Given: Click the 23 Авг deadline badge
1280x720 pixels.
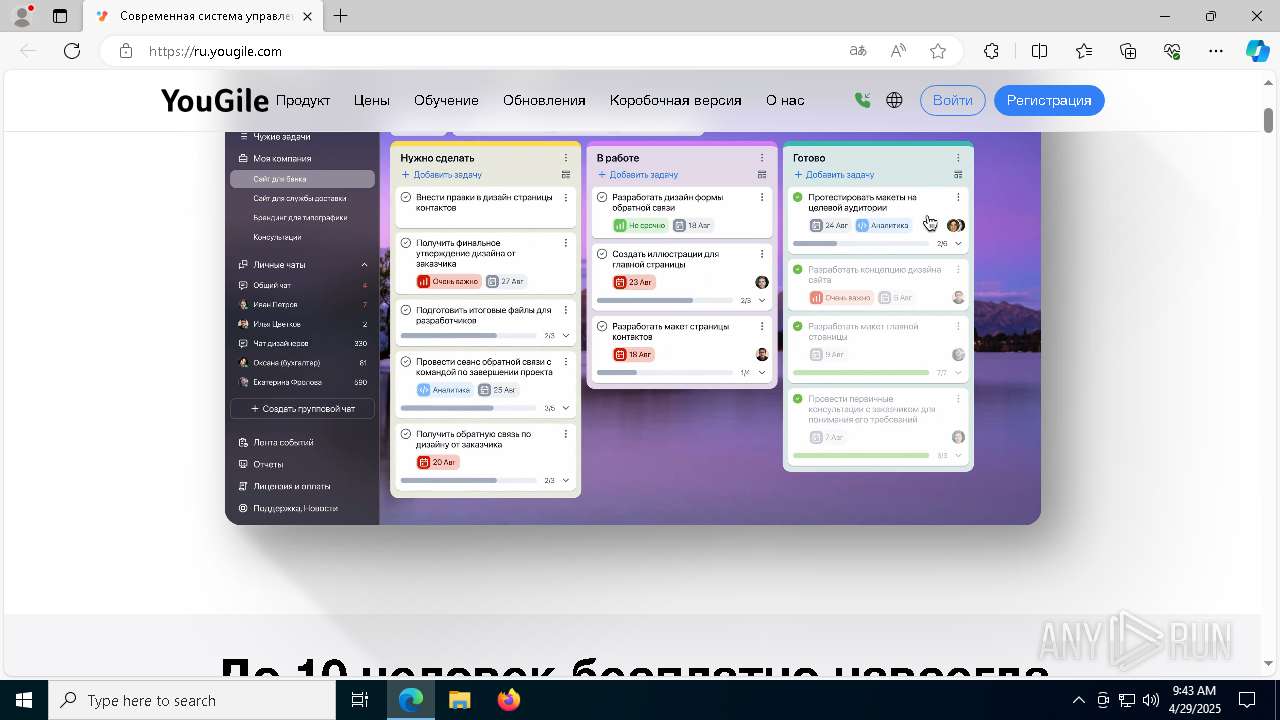Looking at the screenshot, I should click(x=634, y=283).
